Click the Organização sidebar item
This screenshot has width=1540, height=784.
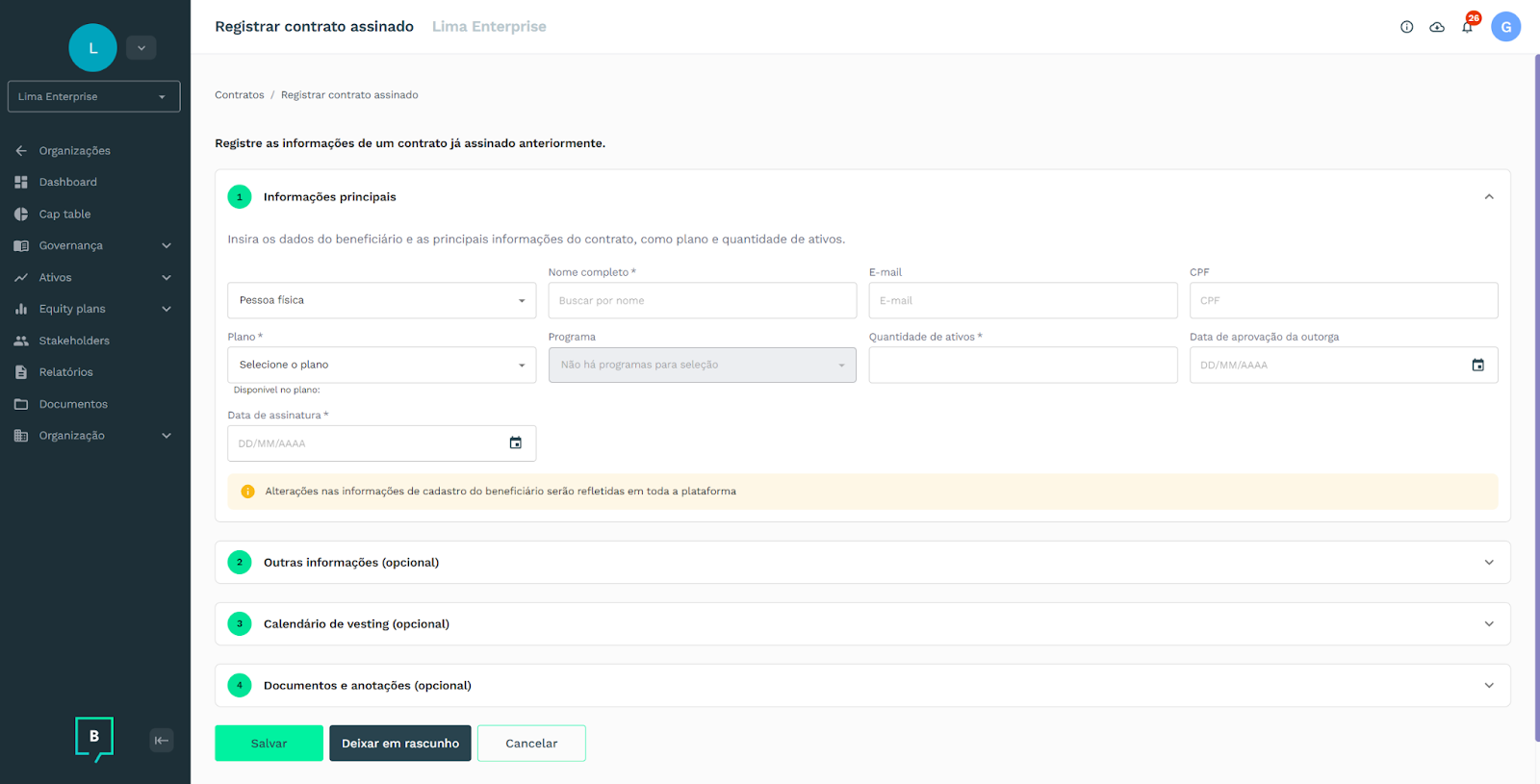(x=71, y=436)
